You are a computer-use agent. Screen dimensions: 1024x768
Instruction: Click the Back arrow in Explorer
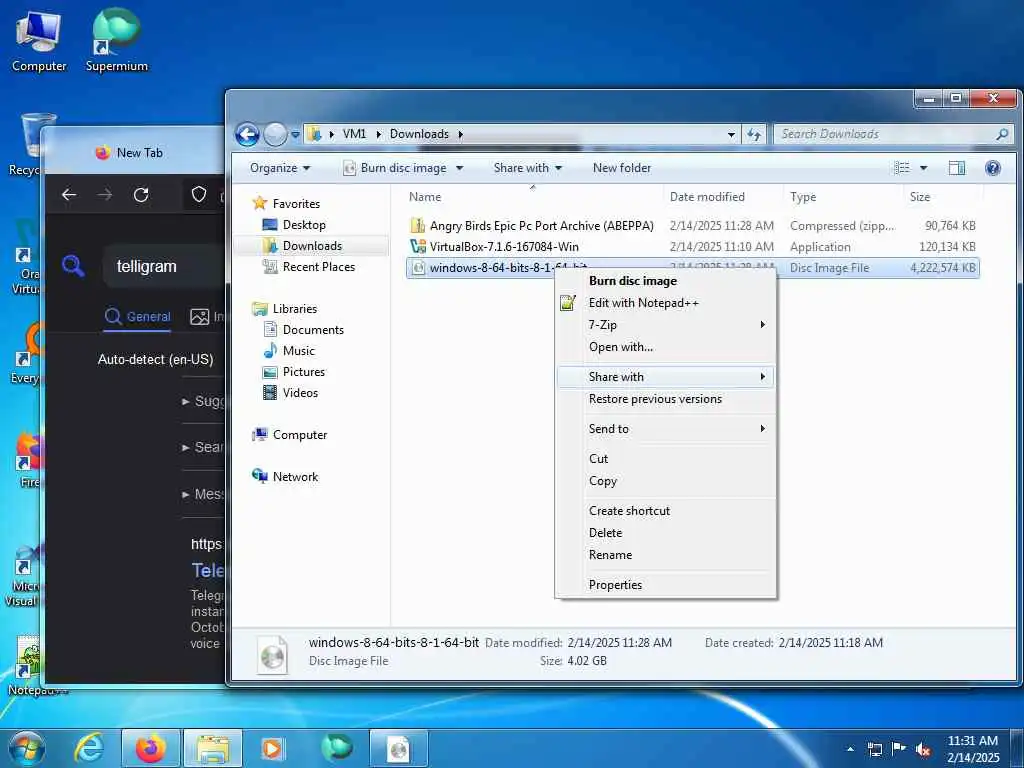point(247,135)
